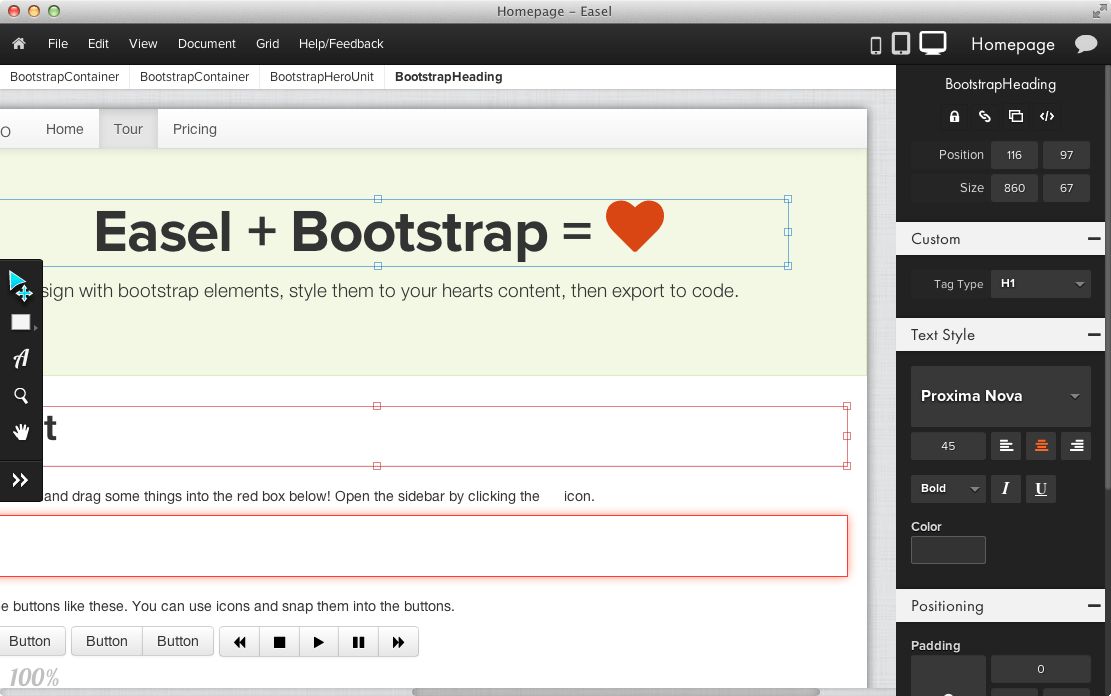1111x696 pixels.
Task: Open the Proxima Nova font dropdown
Action: [x=1000, y=396]
